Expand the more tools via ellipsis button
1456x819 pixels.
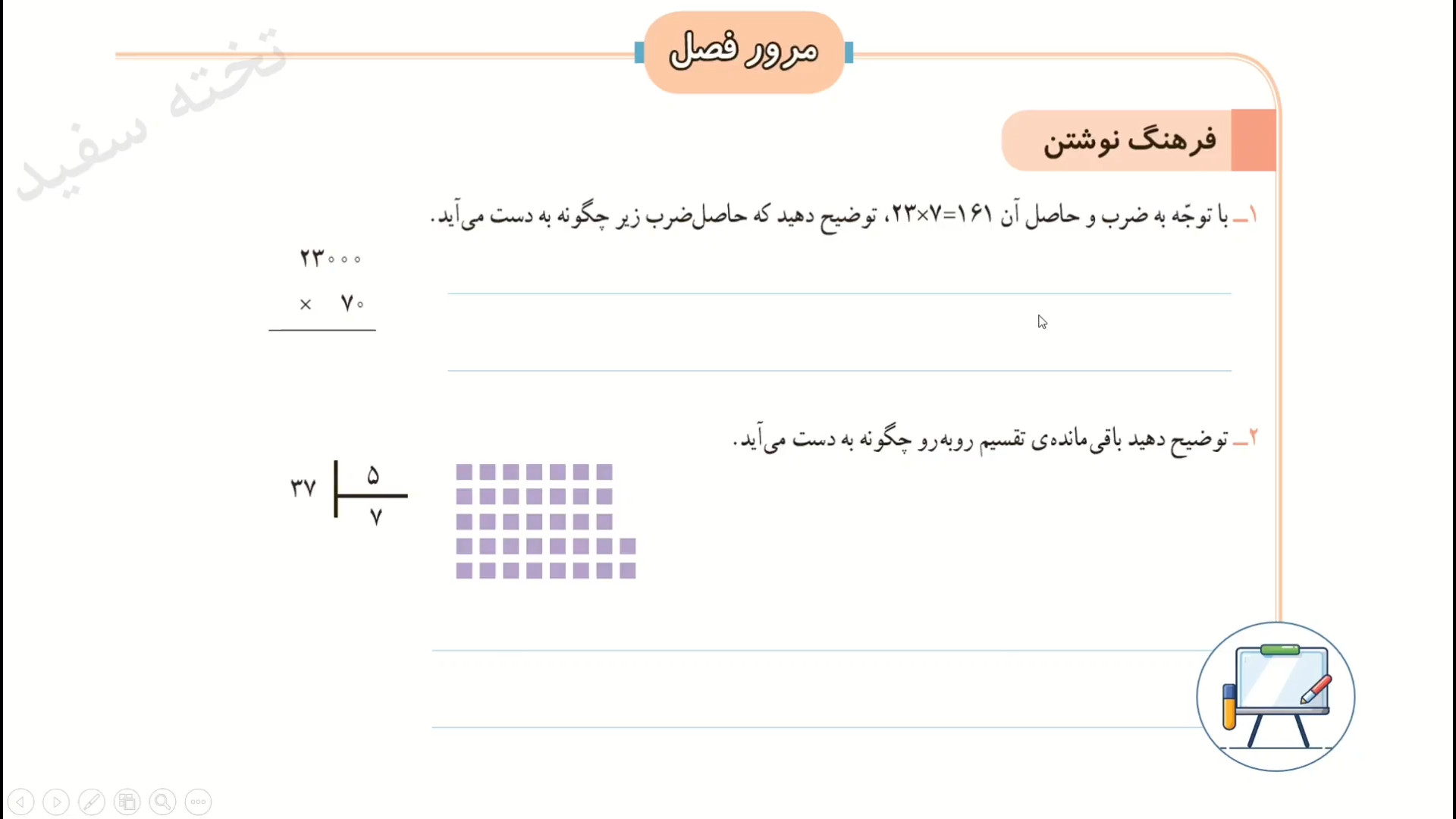tap(198, 802)
